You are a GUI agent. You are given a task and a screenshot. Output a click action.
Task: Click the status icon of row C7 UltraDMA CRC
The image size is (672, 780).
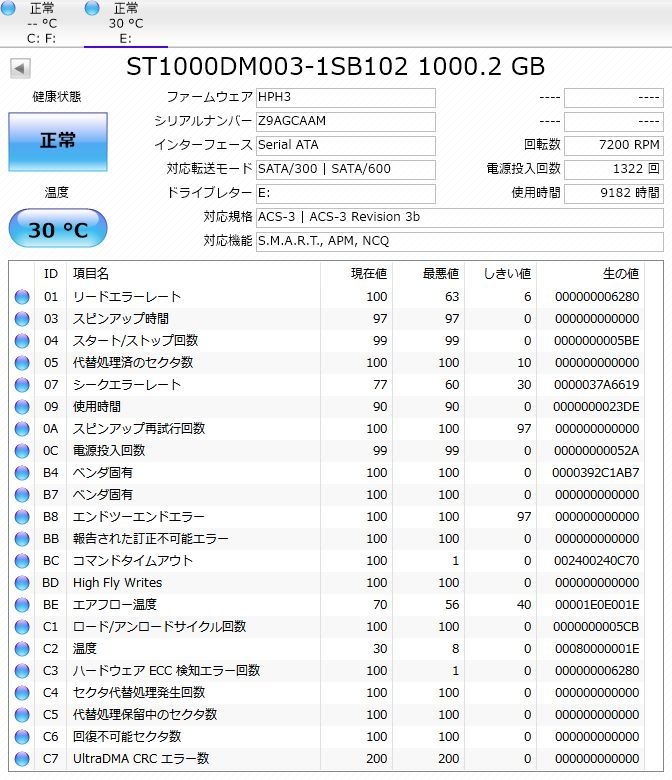(22, 759)
